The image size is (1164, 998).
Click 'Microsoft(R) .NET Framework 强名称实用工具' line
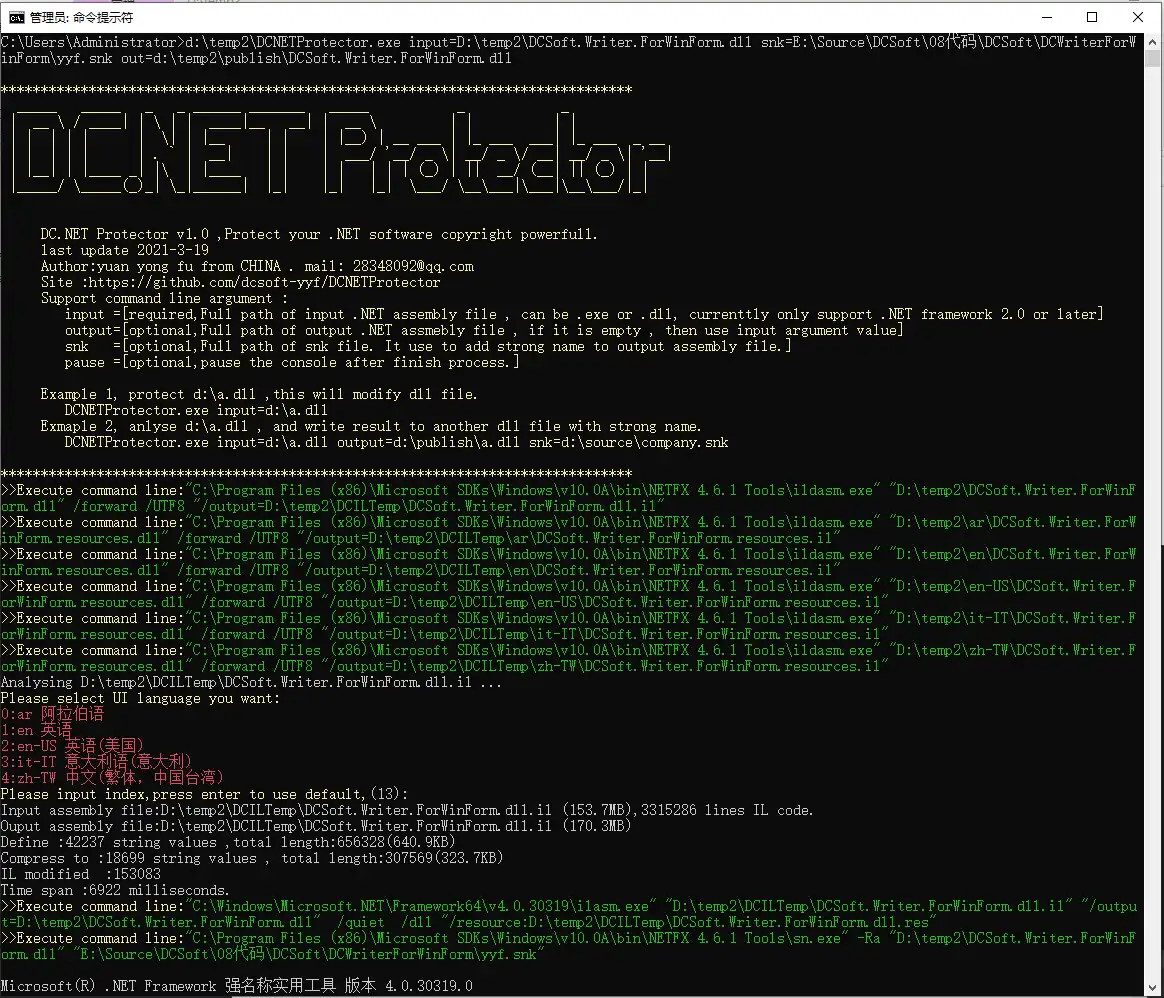click(x=237, y=986)
